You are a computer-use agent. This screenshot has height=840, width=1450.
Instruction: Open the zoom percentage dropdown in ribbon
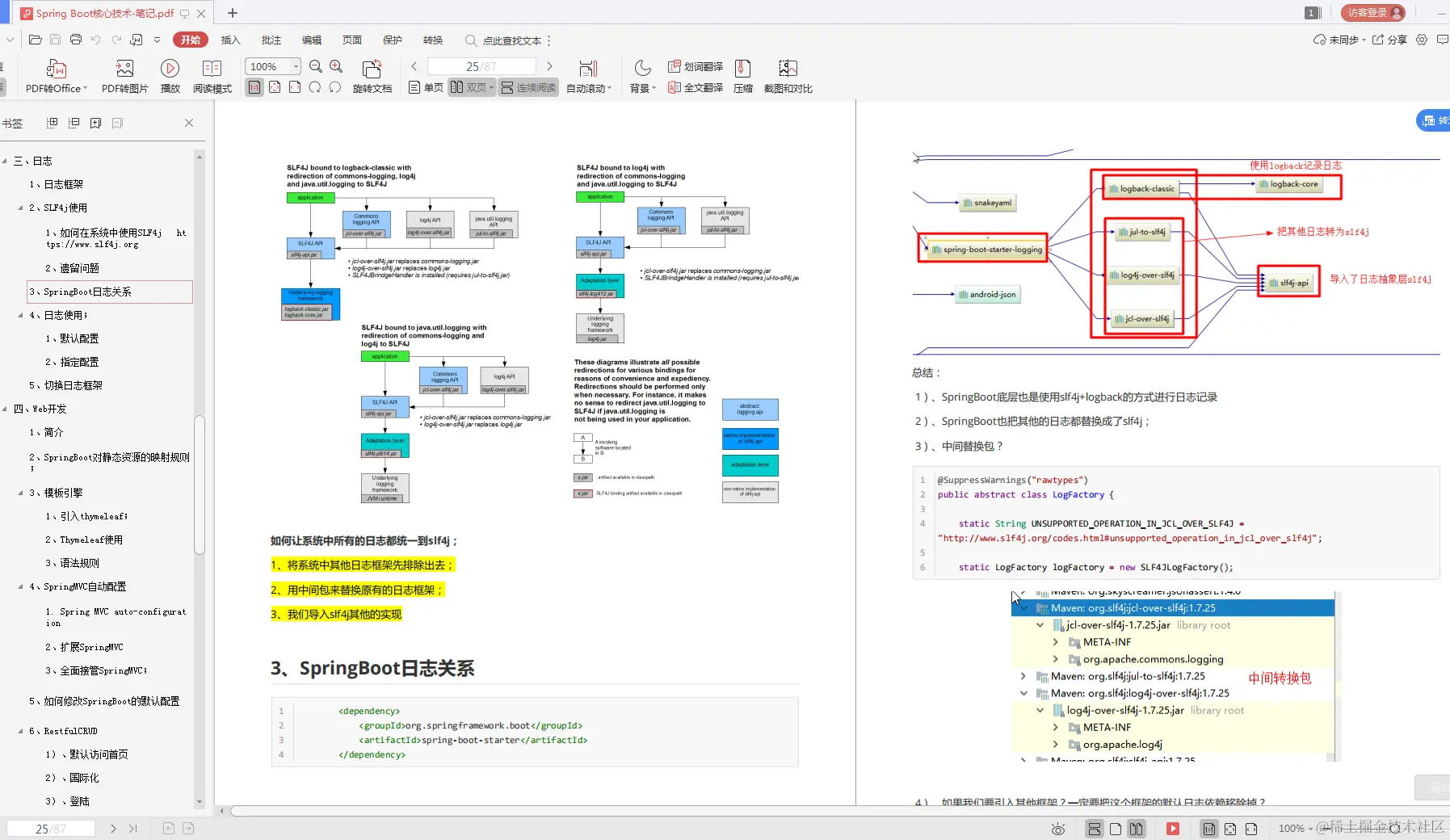(x=296, y=66)
